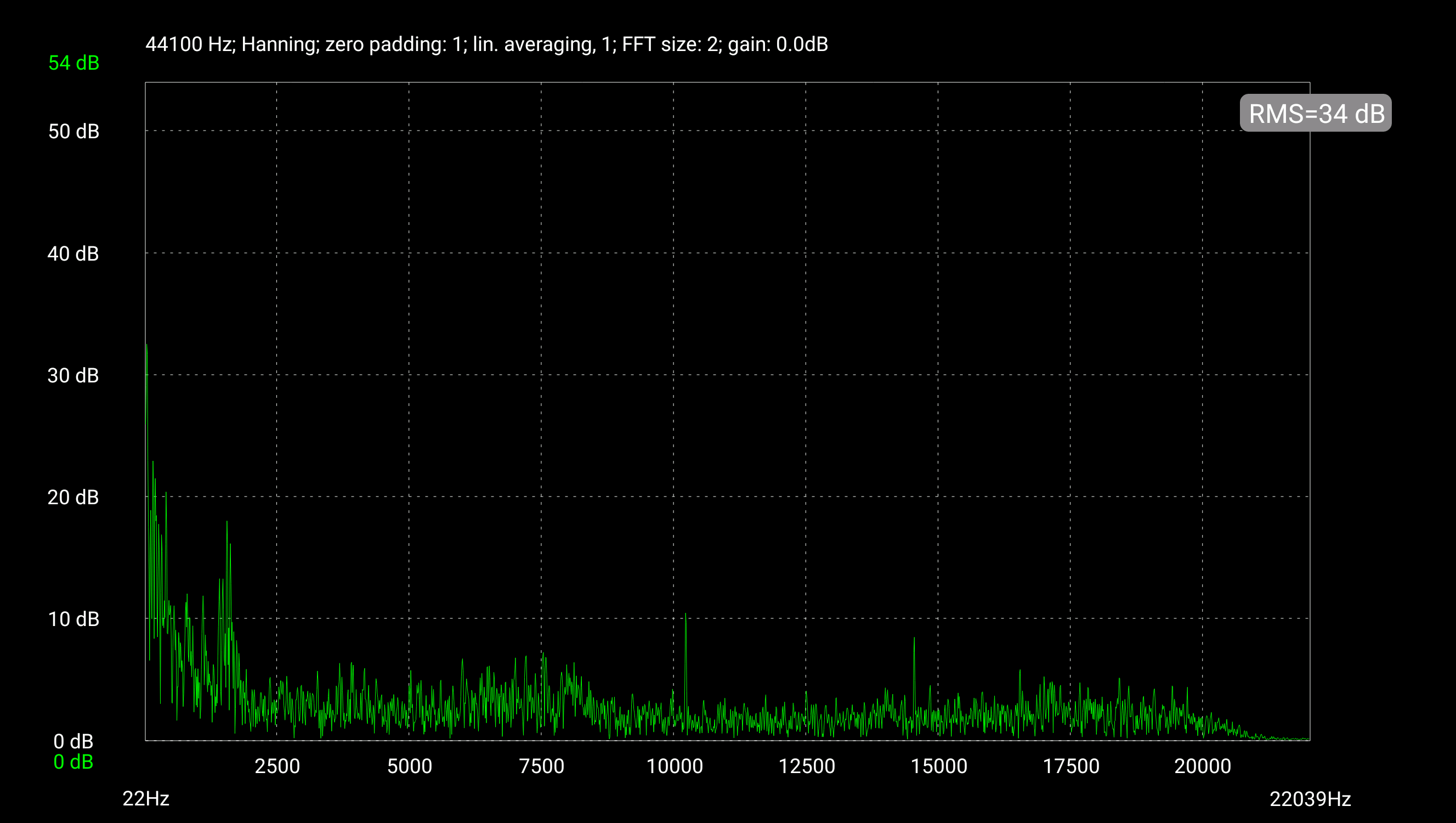Click the 2500 frequency tick label

coord(277,766)
